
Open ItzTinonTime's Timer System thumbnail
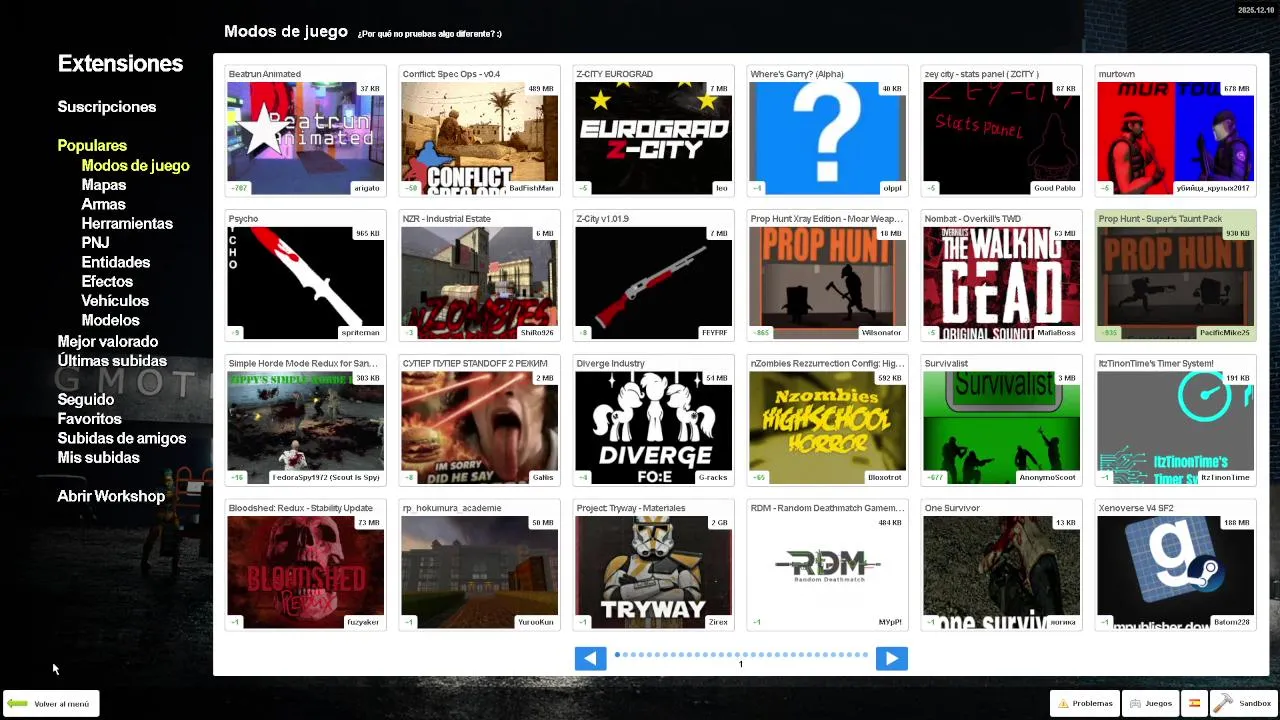pos(1175,428)
